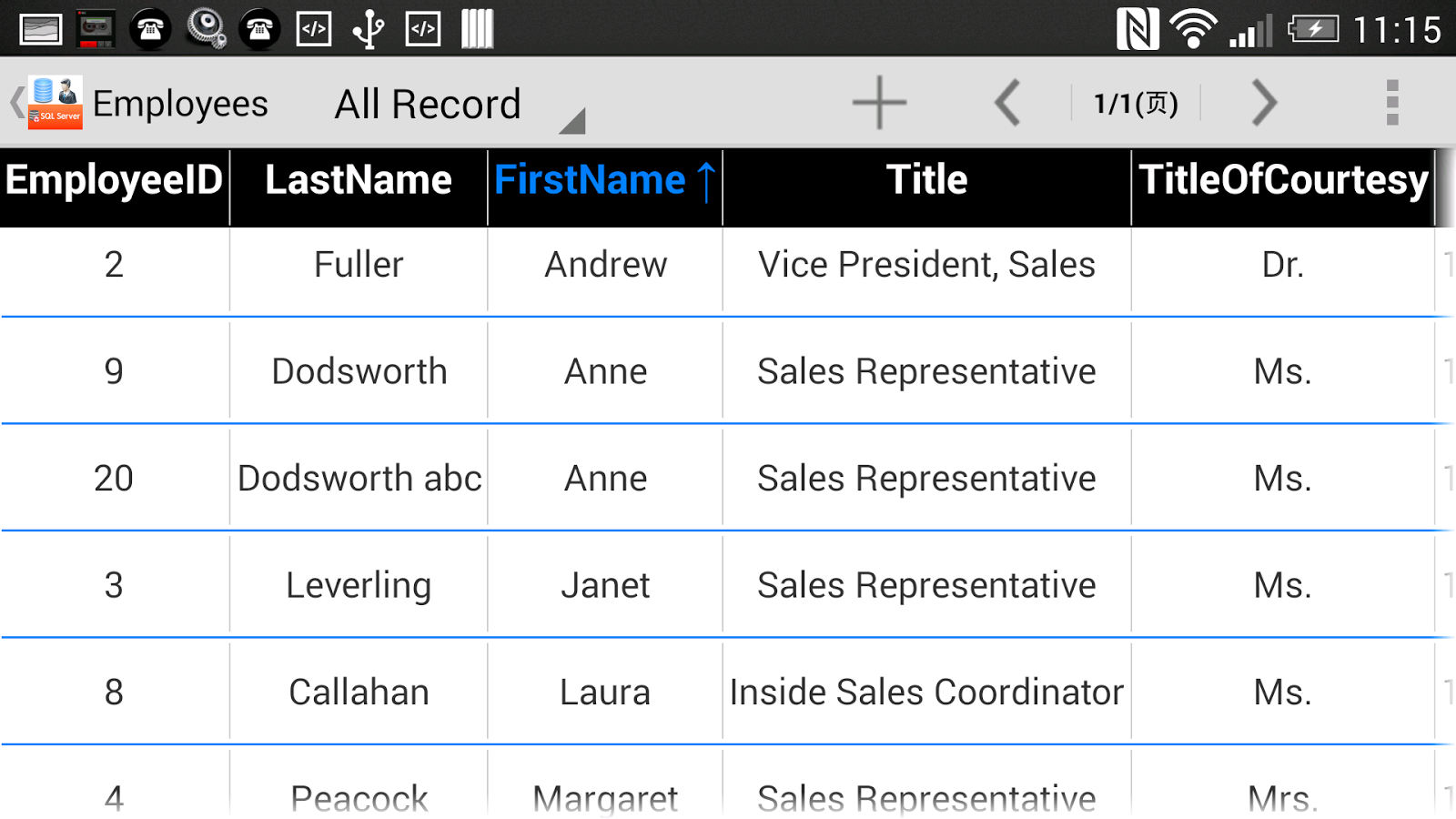This screenshot has height=819, width=1456.
Task: Tap the SQL Server app icon
Action: [56, 103]
